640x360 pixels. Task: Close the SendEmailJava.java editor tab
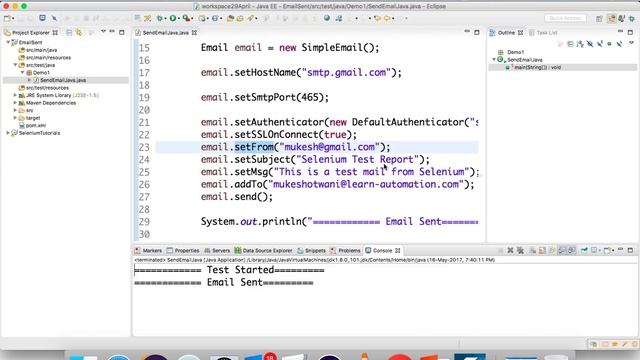(x=194, y=33)
